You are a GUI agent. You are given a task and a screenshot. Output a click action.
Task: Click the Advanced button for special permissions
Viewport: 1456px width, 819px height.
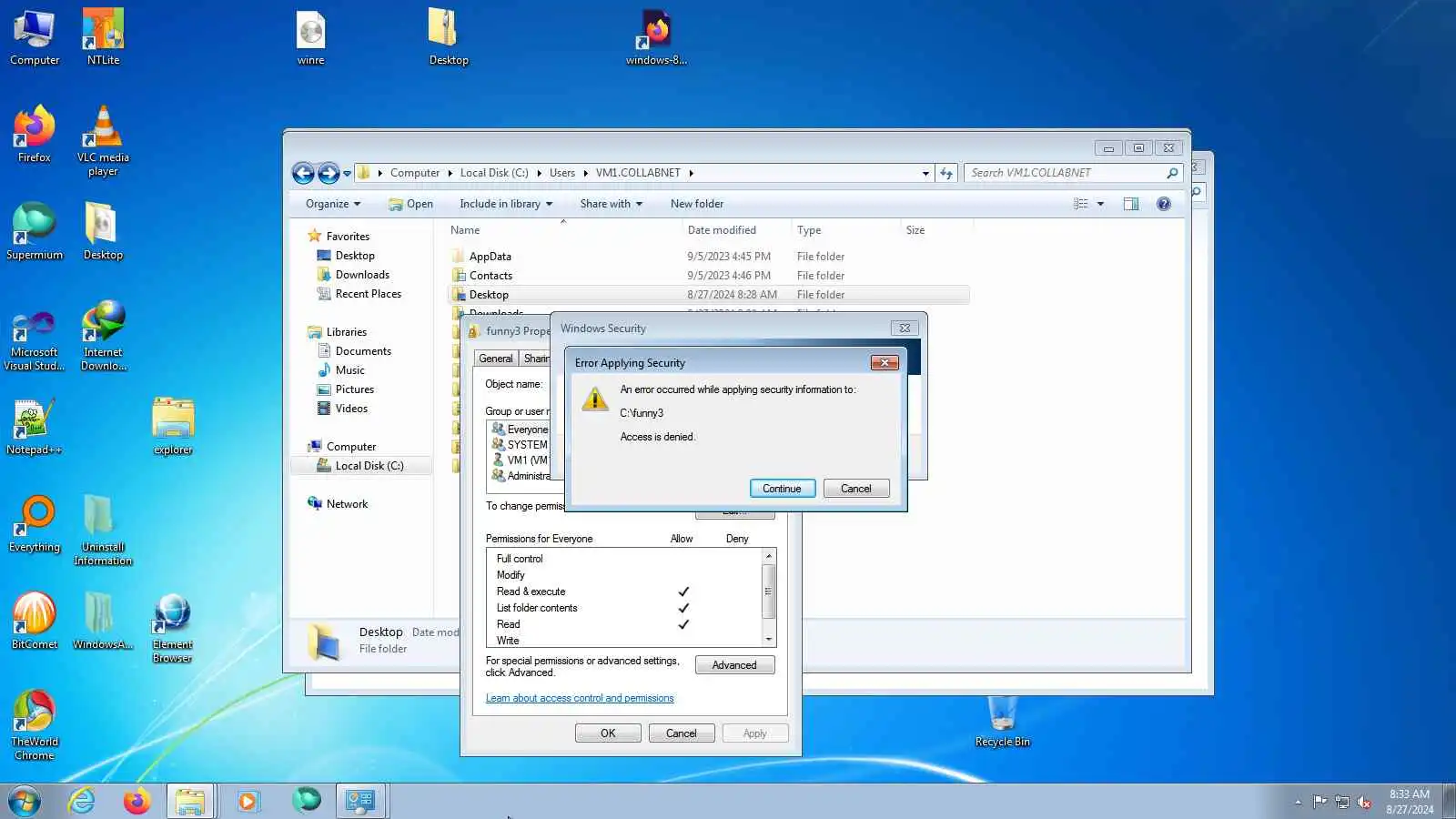(x=734, y=665)
